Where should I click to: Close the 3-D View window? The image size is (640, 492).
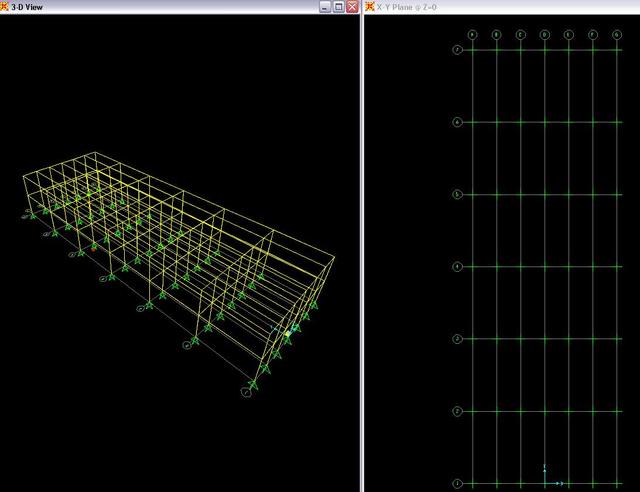tap(352, 7)
